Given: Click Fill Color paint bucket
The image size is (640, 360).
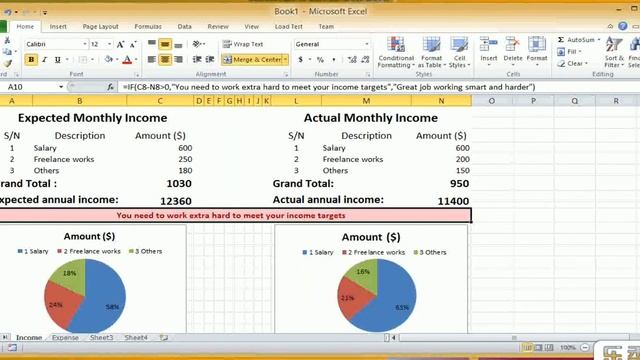Looking at the screenshot, I should tap(109, 60).
